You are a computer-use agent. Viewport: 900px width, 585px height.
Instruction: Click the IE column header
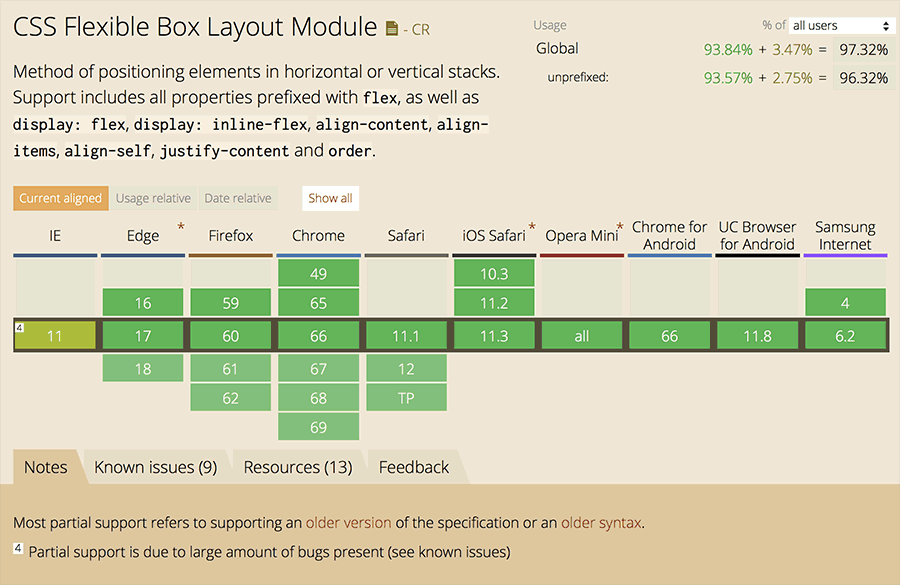tap(55, 235)
